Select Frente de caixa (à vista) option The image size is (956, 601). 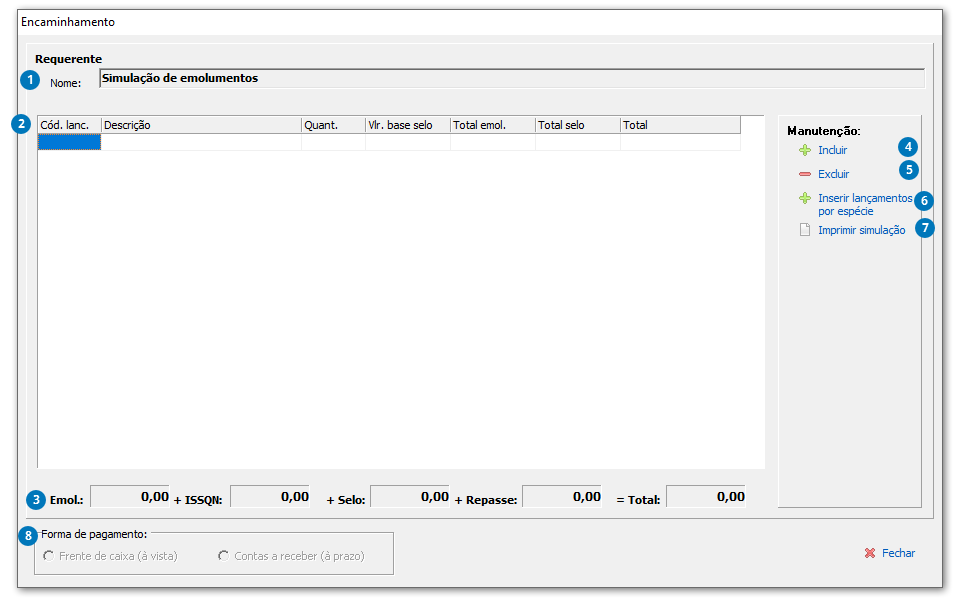click(110, 556)
